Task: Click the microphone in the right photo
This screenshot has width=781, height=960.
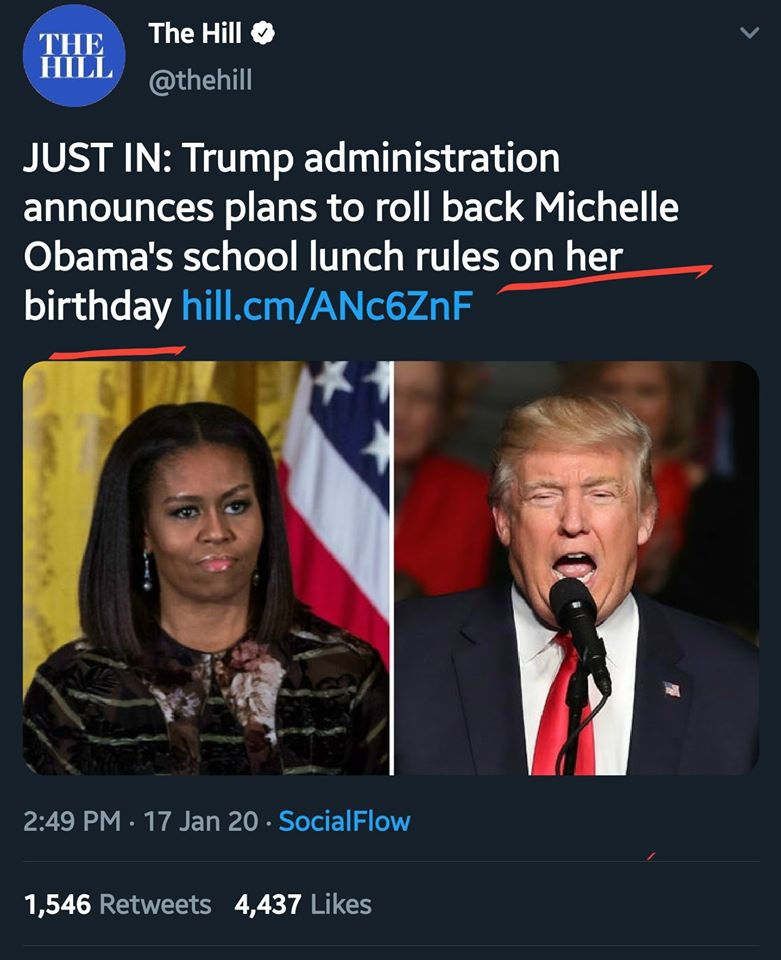Action: (x=578, y=614)
